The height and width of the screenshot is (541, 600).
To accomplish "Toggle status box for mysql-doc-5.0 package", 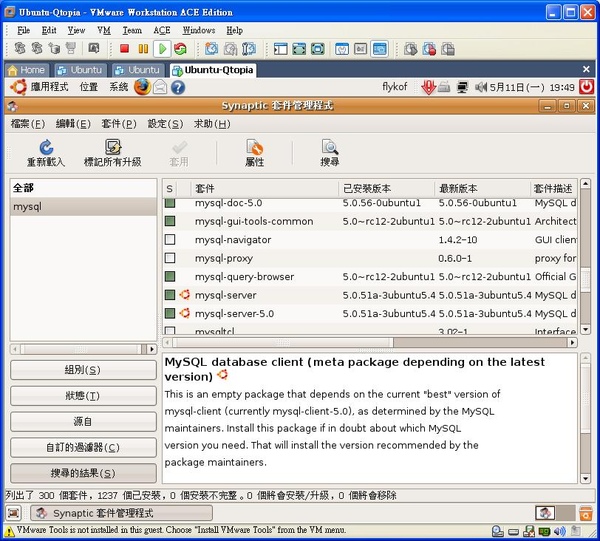I will click(170, 203).
